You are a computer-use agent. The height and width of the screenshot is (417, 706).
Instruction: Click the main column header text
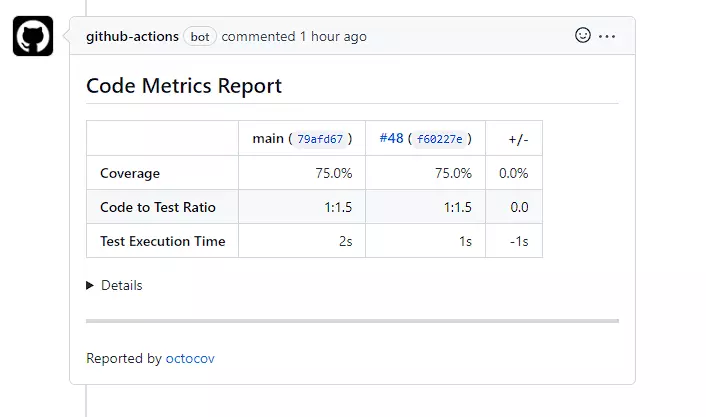[x=268, y=138]
